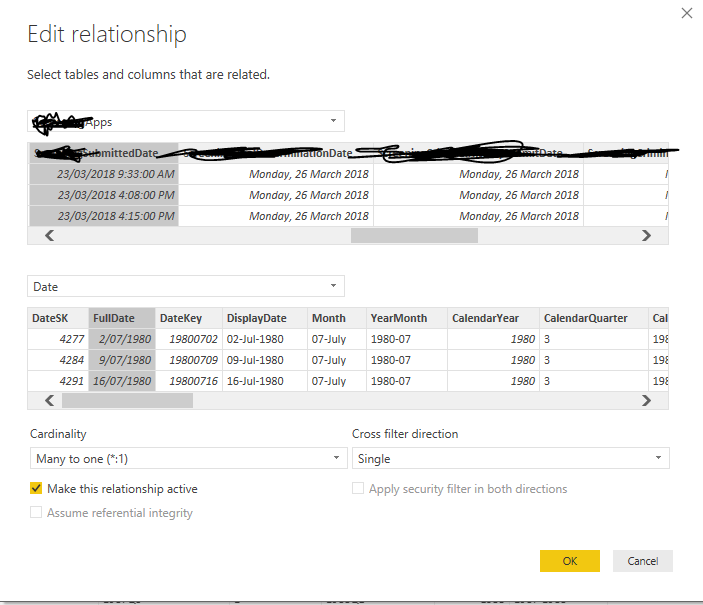Click the top table horizontal scrollbar thumb

(x=414, y=235)
